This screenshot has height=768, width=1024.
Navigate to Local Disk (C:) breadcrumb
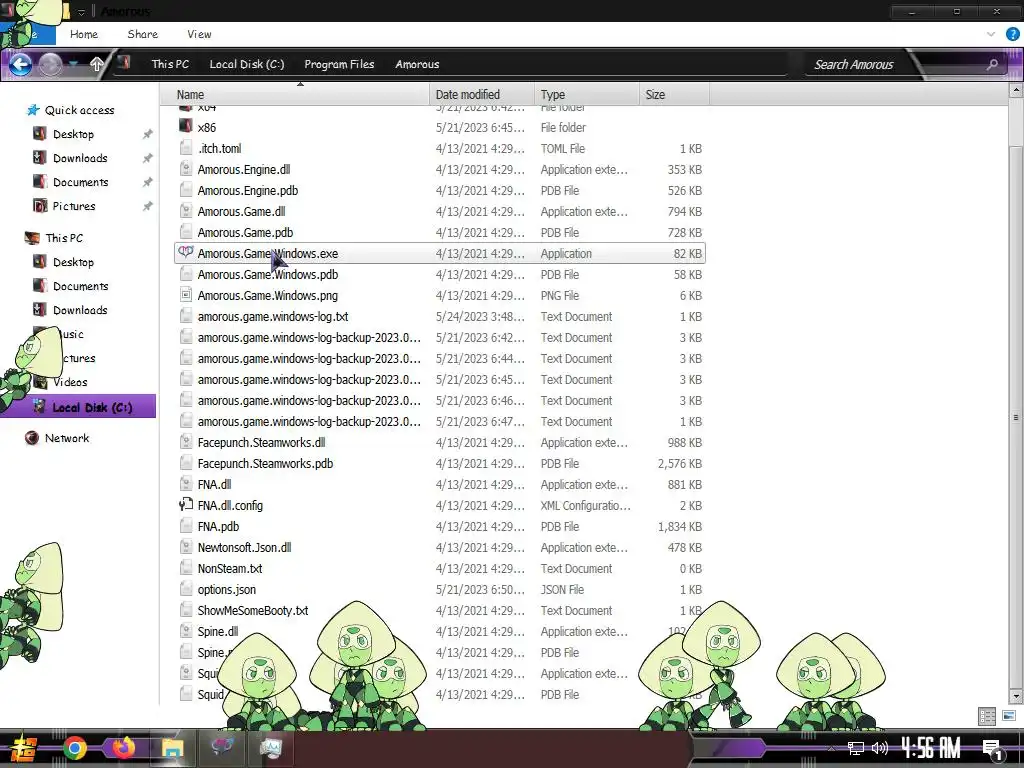(246, 64)
